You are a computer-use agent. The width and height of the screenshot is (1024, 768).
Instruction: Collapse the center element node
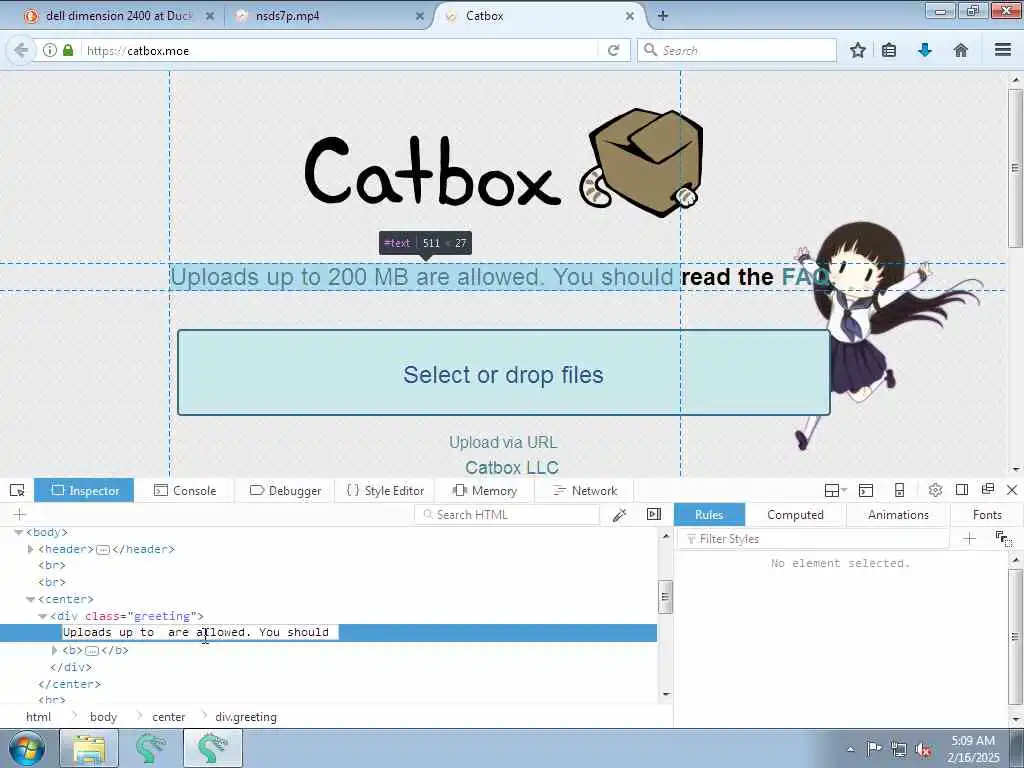click(x=30, y=599)
